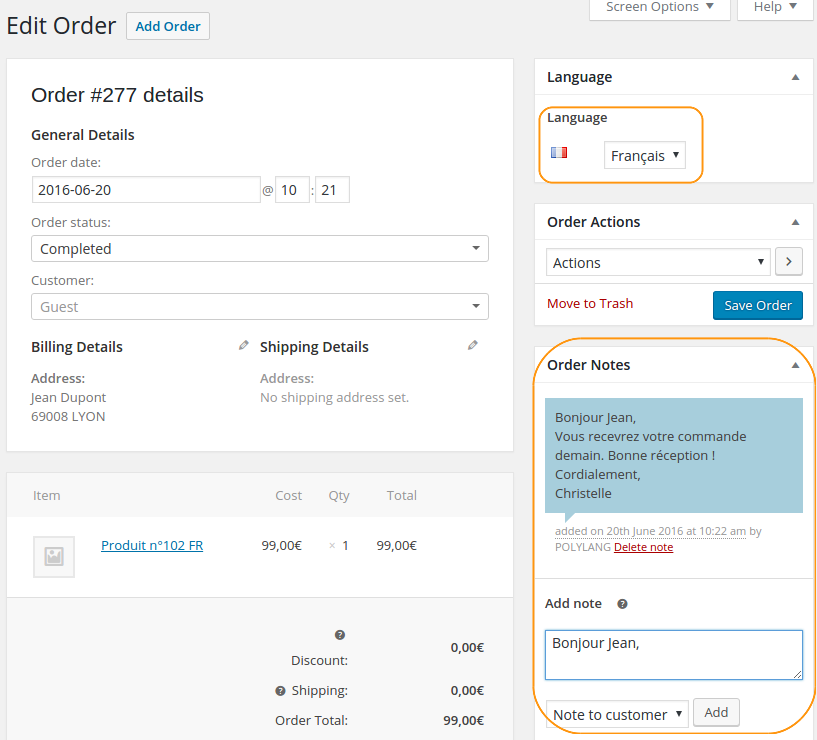
Task: Click the product placeholder thumbnail
Action: tap(54, 557)
